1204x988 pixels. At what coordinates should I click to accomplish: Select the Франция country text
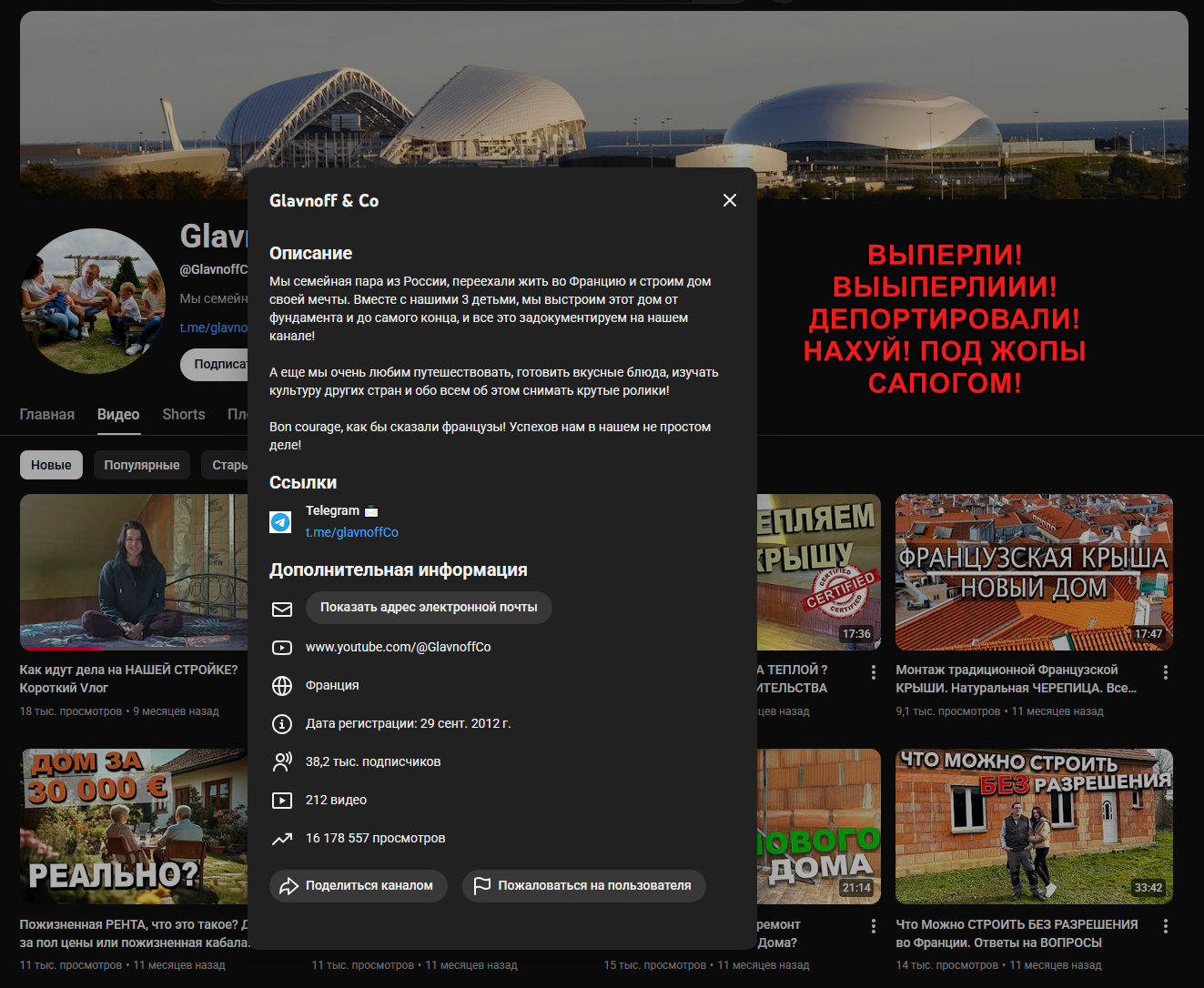[x=332, y=685]
